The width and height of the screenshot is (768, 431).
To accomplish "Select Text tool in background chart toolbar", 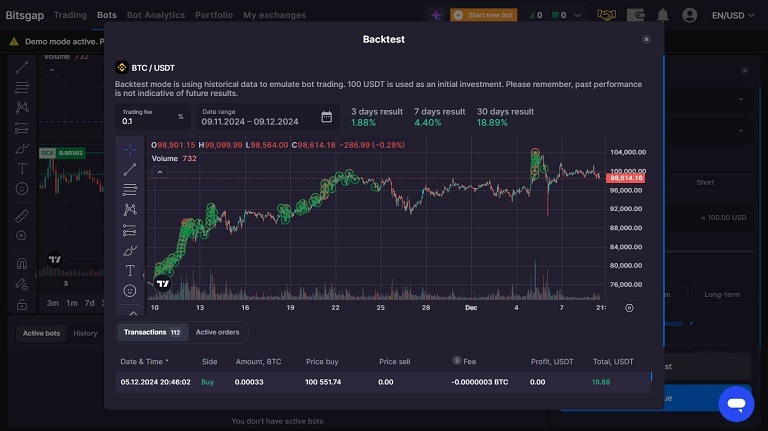I will pos(22,168).
